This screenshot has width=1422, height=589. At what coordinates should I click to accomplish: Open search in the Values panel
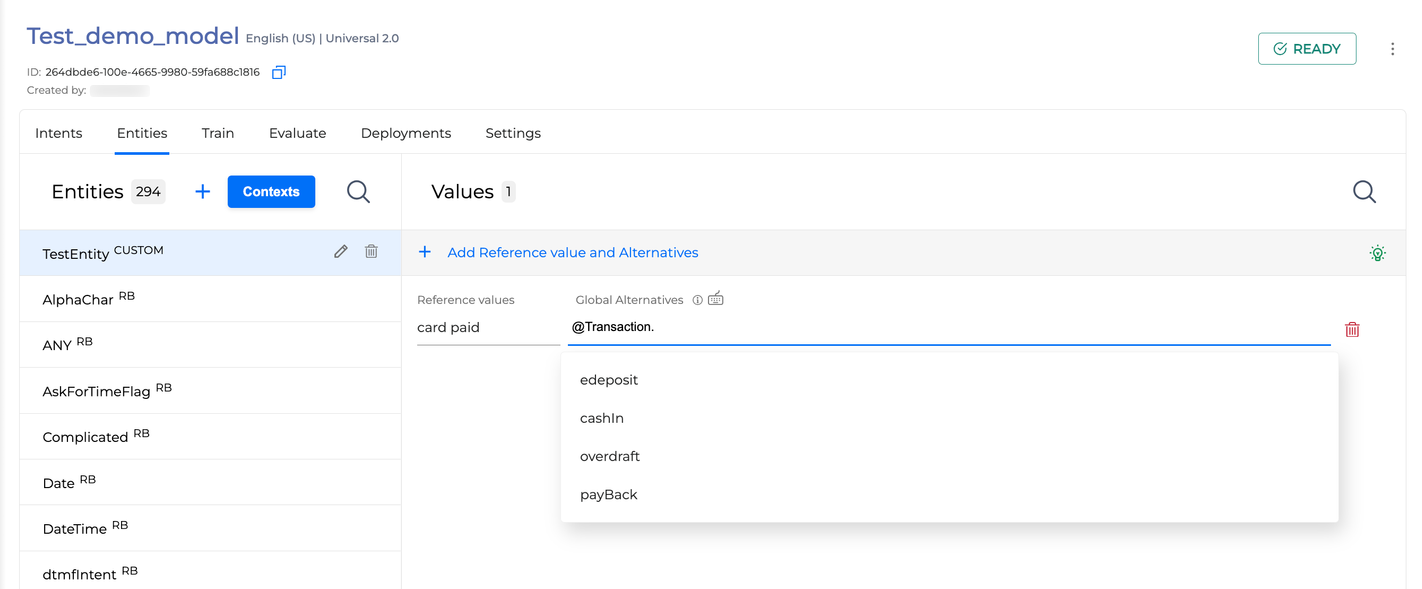pyautogui.click(x=1364, y=191)
